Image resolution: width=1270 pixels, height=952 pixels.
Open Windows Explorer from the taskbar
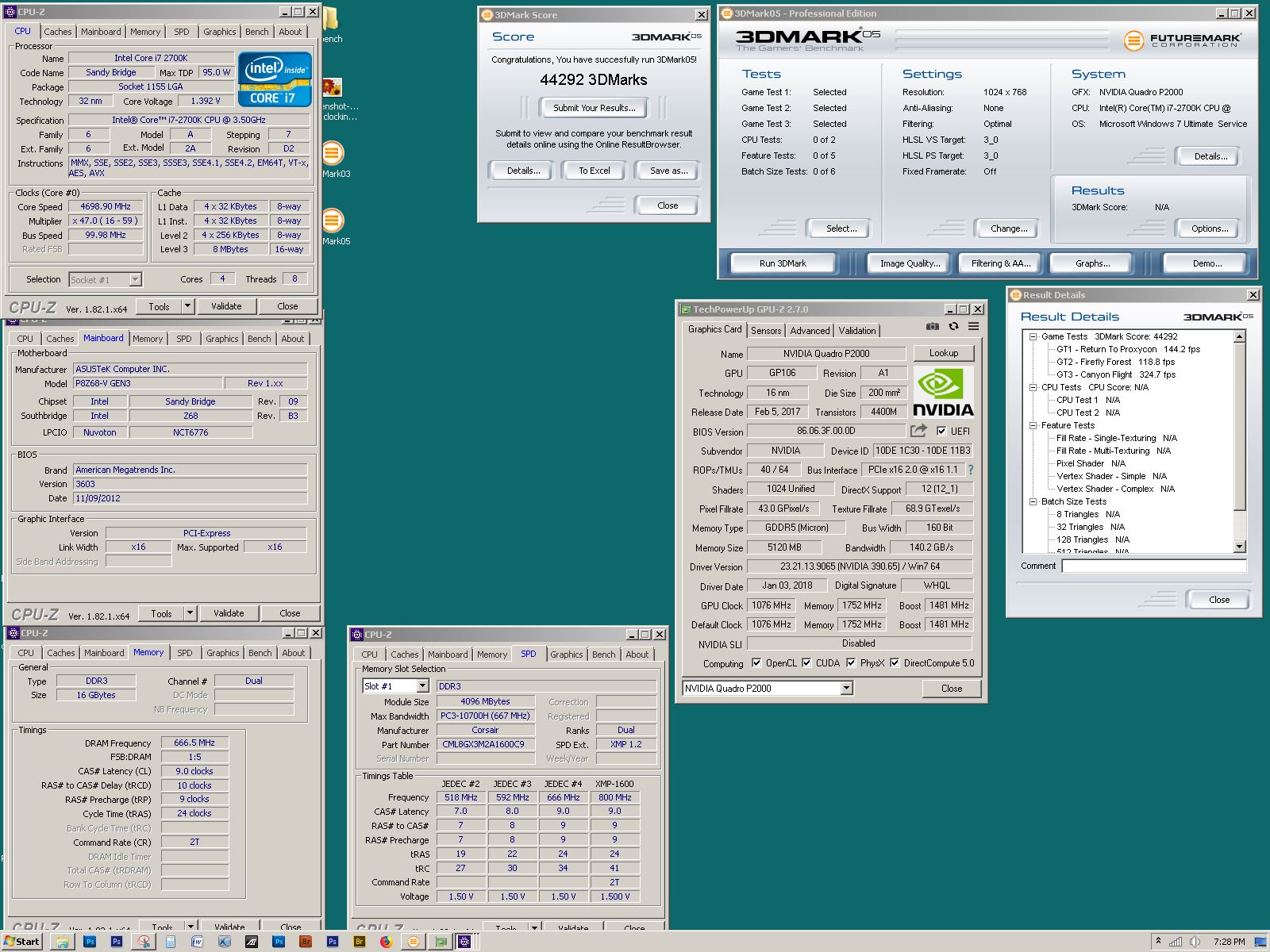(x=63, y=942)
